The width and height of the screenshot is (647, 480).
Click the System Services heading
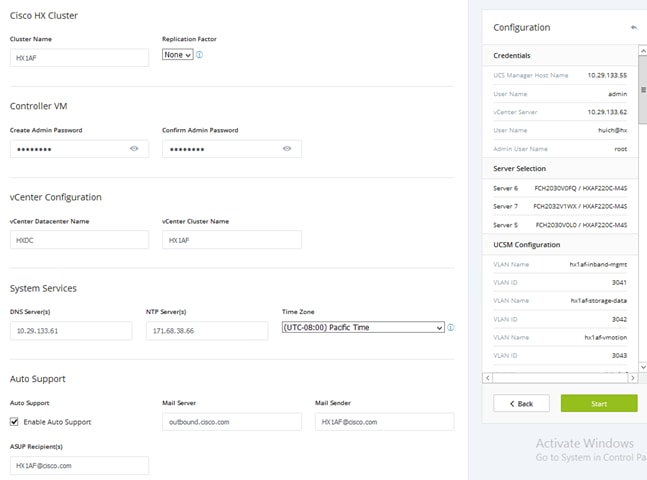point(43,288)
